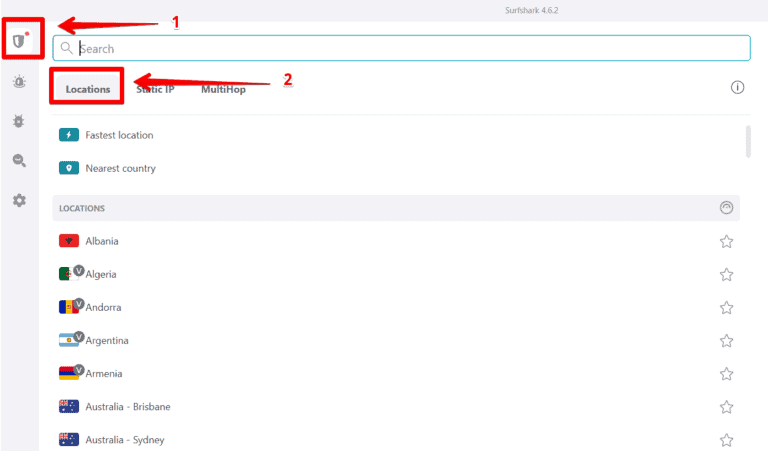Open Settings gear in sidebar

19,201
